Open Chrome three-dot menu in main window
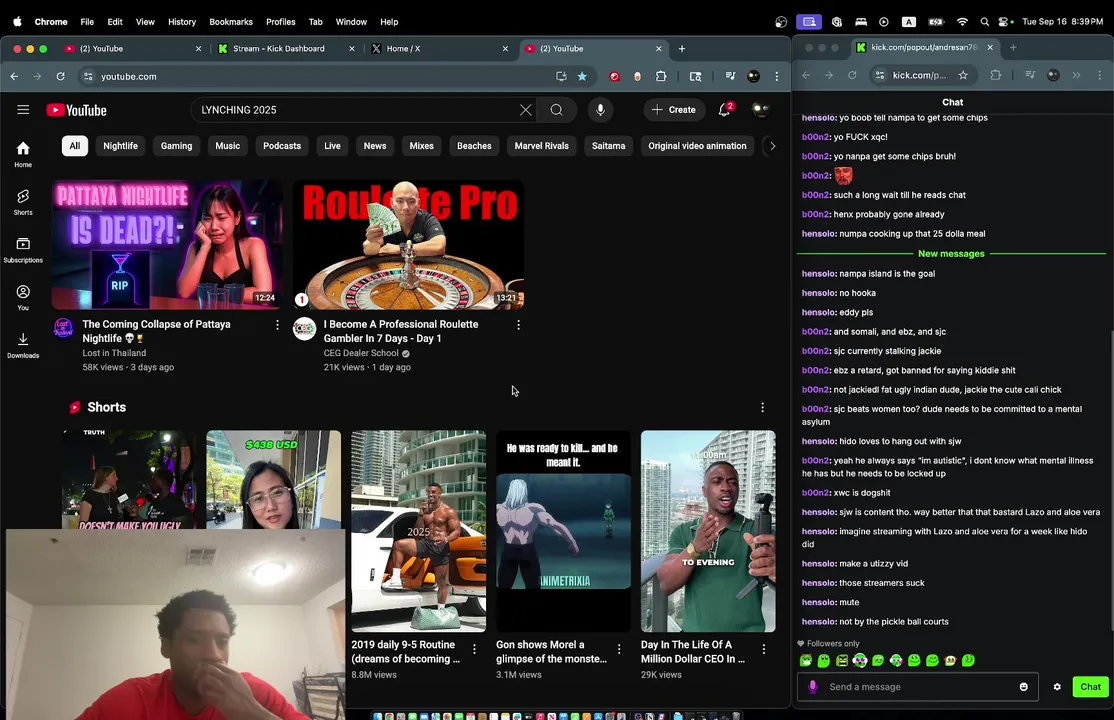The image size is (1114, 720). coord(777,76)
